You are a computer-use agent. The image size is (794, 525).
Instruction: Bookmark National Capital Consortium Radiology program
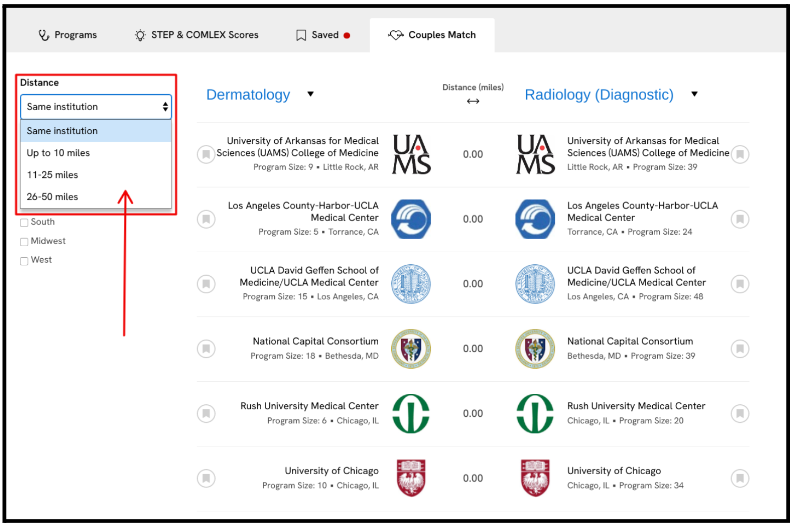[x=740, y=348]
